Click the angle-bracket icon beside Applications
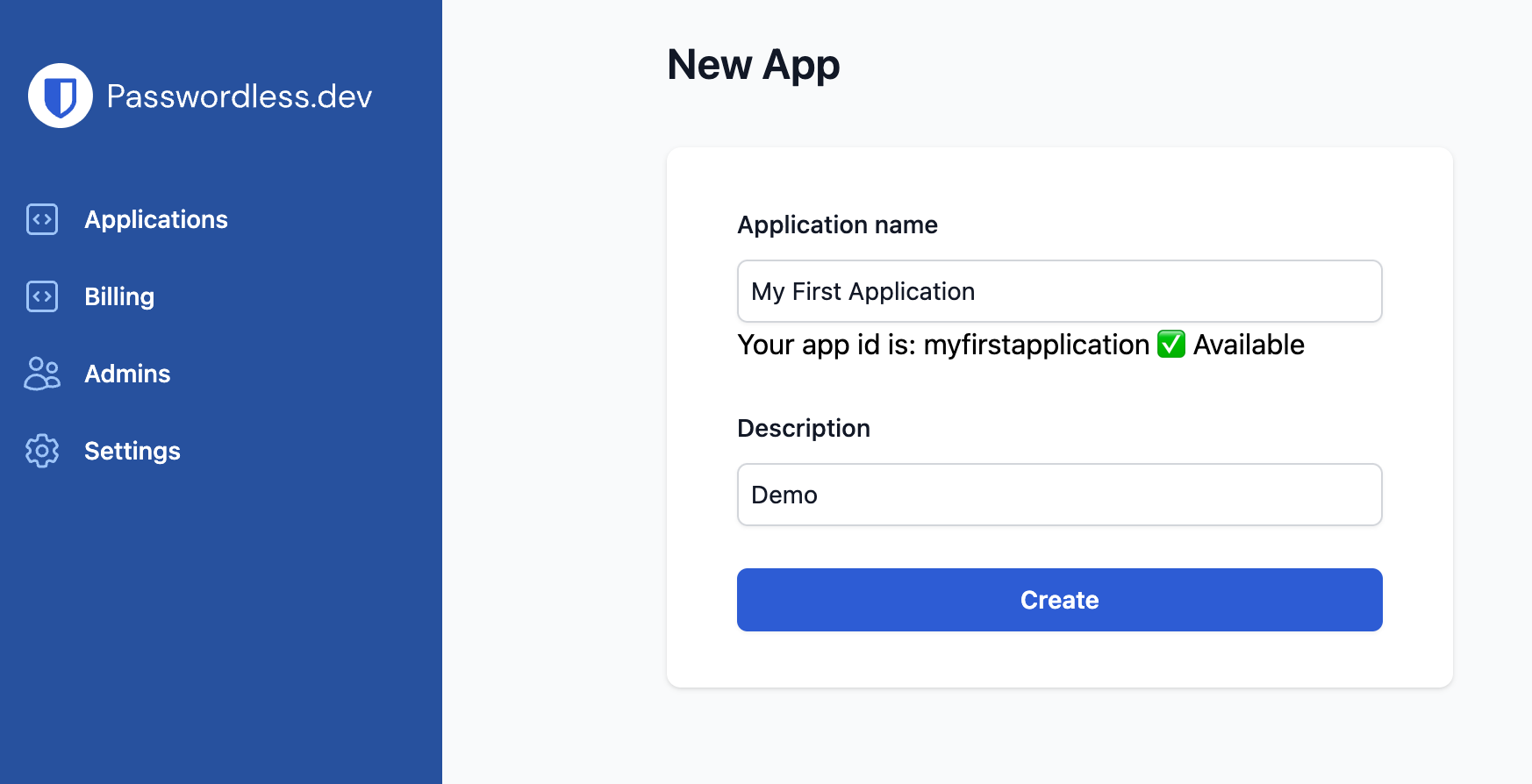Image resolution: width=1532 pixels, height=784 pixels. point(41,219)
